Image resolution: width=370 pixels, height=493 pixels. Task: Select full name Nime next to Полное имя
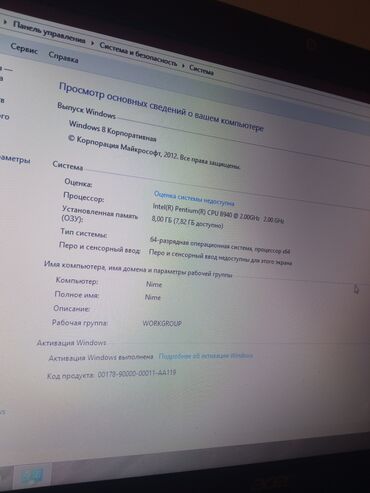click(x=153, y=297)
